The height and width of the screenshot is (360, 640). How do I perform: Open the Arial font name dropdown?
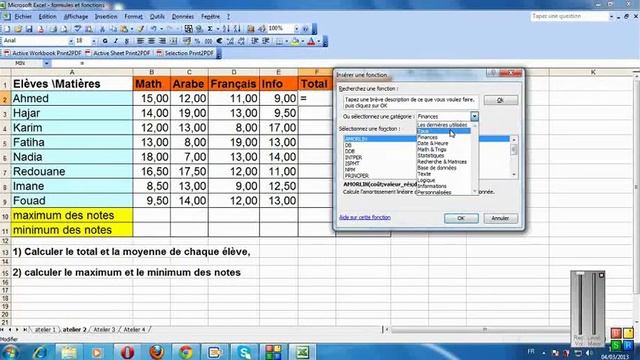point(71,41)
